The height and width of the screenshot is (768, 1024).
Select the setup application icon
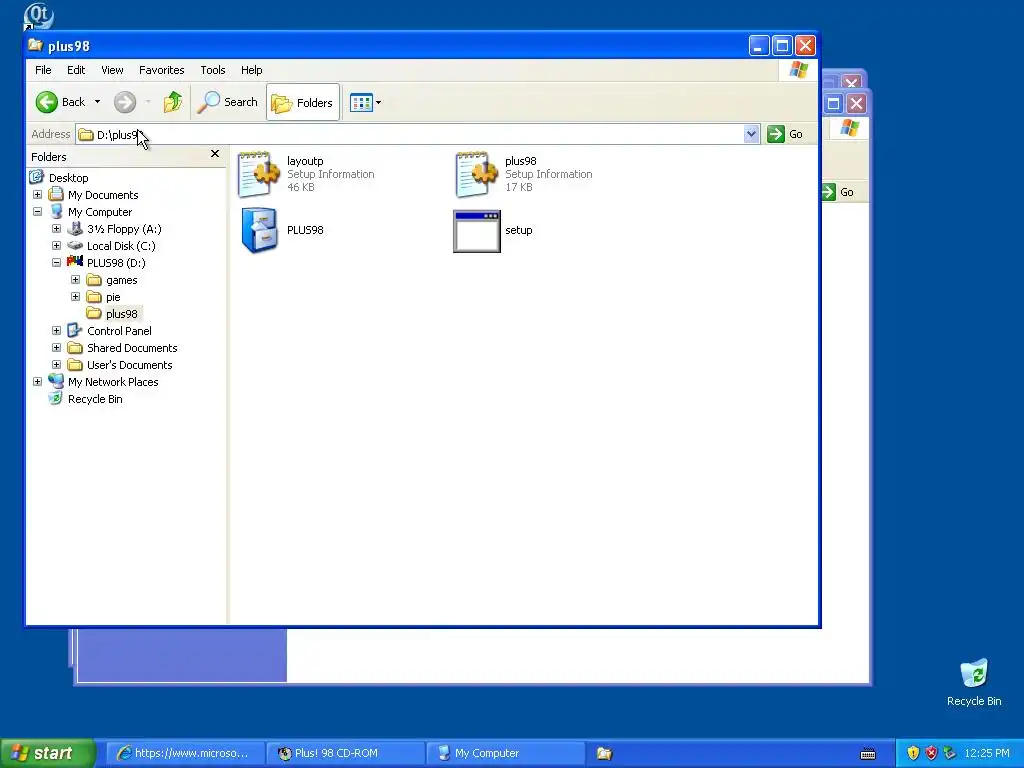pos(477,231)
